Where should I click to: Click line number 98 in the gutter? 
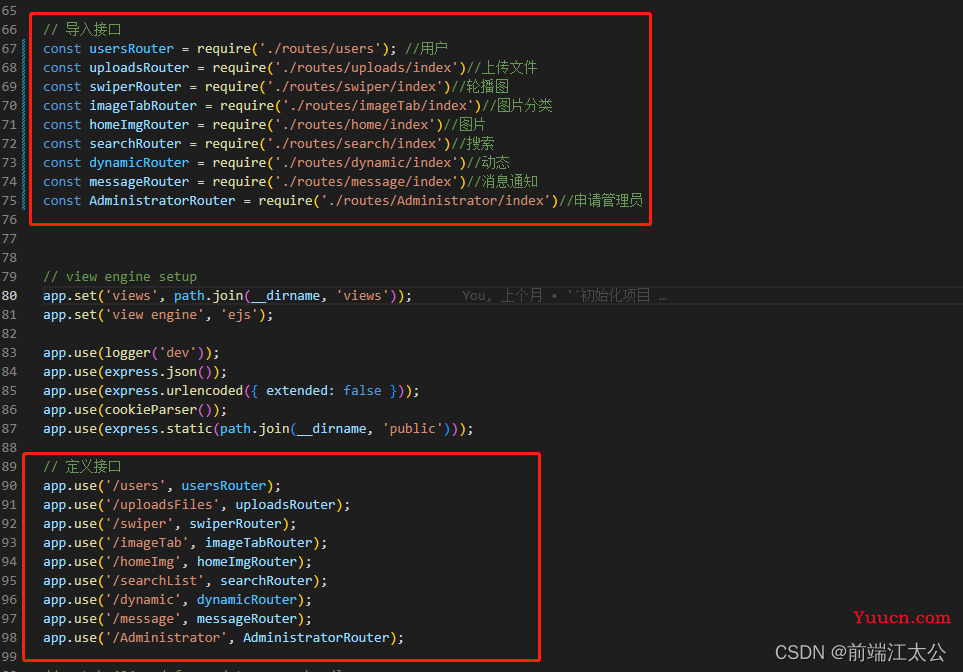(x=9, y=638)
